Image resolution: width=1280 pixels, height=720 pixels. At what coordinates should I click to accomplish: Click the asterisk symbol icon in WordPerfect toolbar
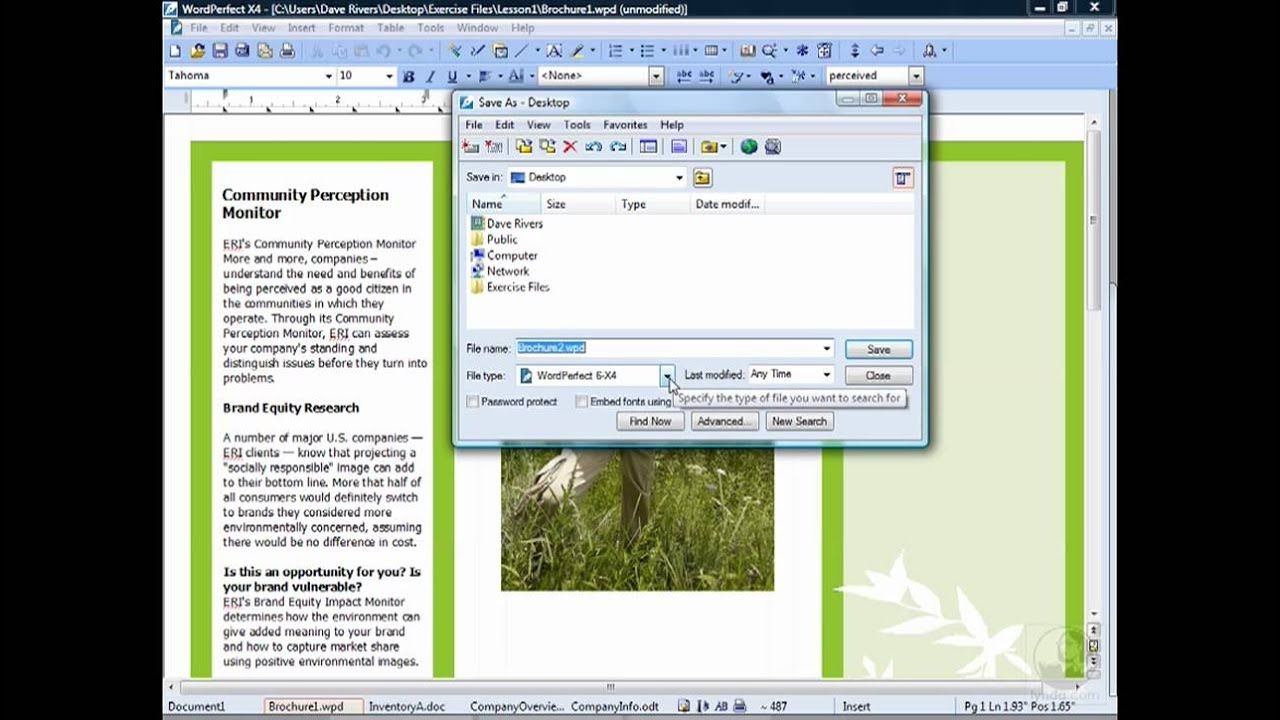pos(802,51)
